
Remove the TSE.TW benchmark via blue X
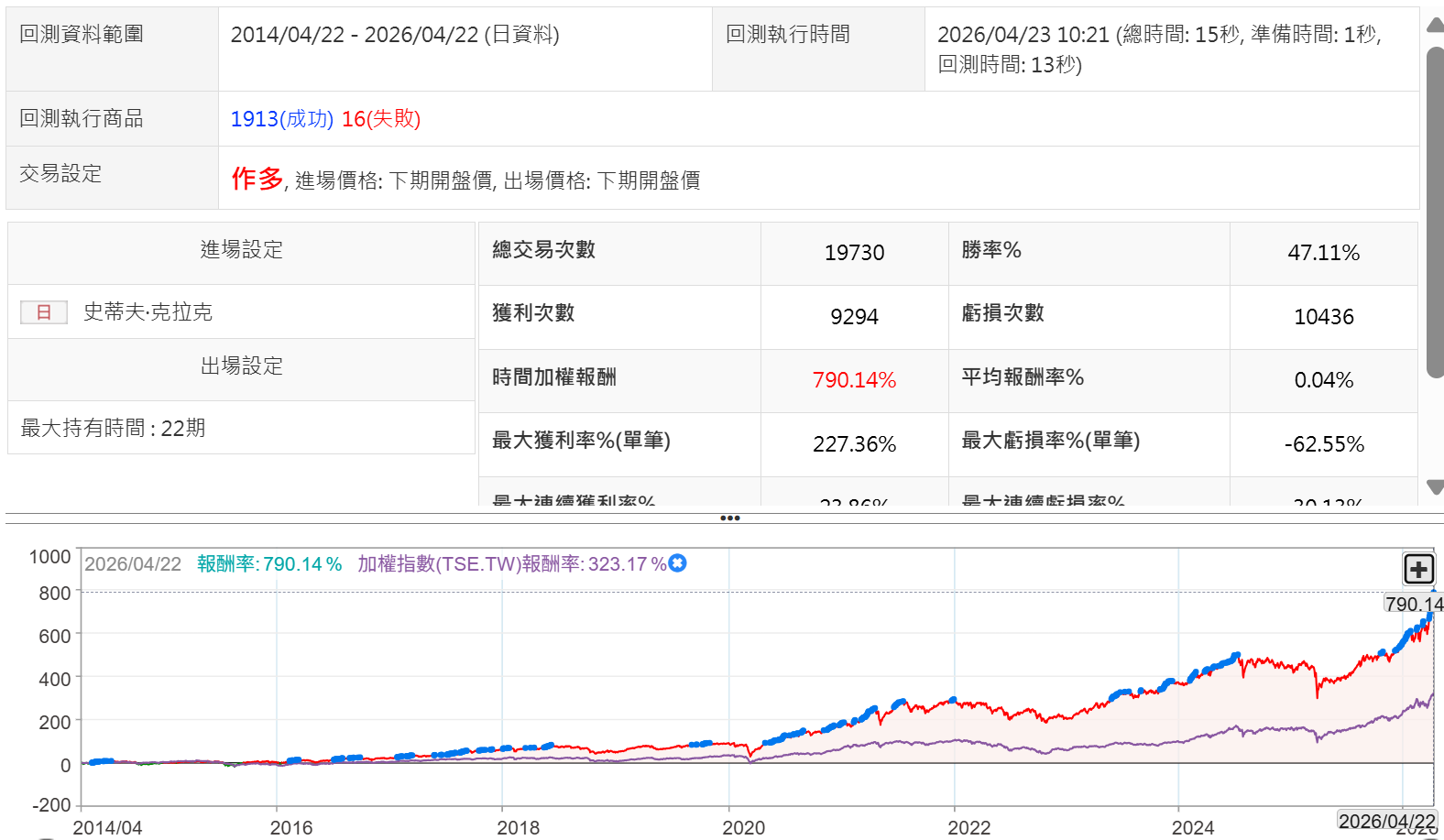(x=678, y=563)
